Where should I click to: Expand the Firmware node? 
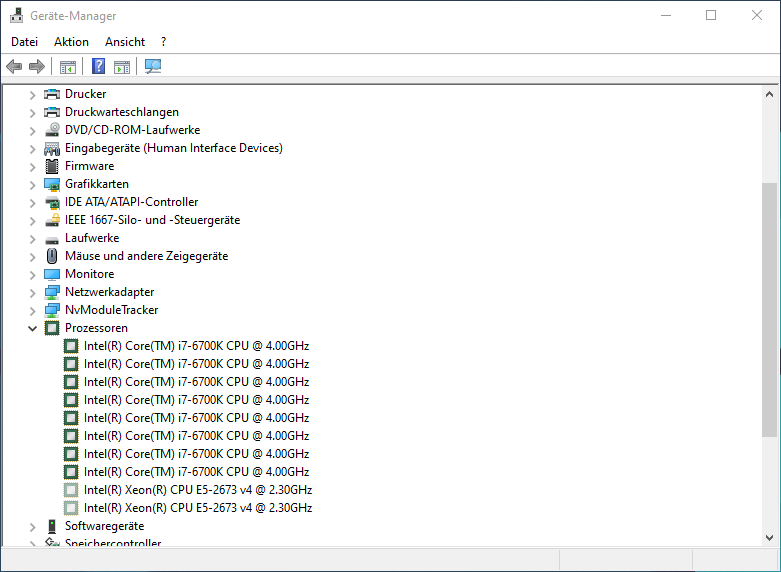(x=32, y=167)
